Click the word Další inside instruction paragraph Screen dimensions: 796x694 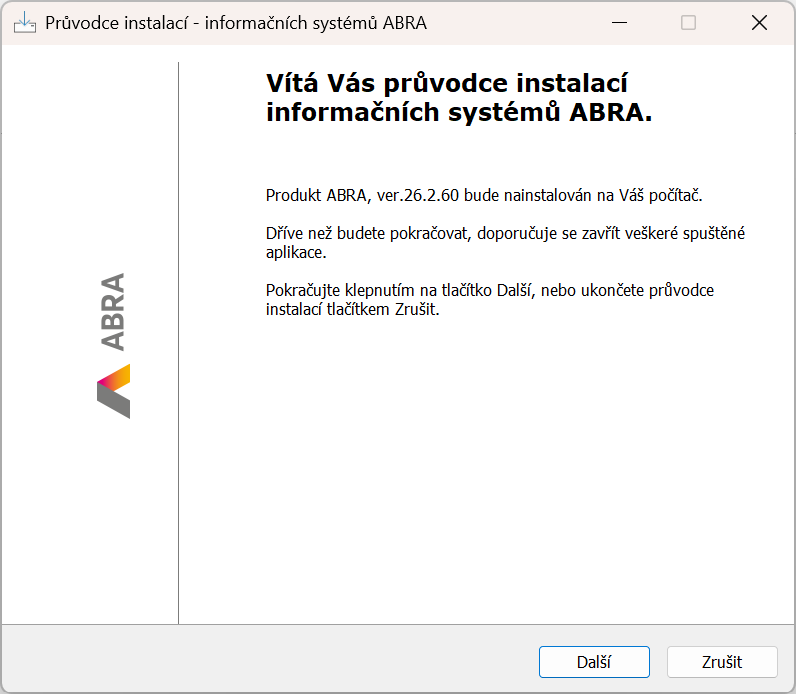coord(515,290)
